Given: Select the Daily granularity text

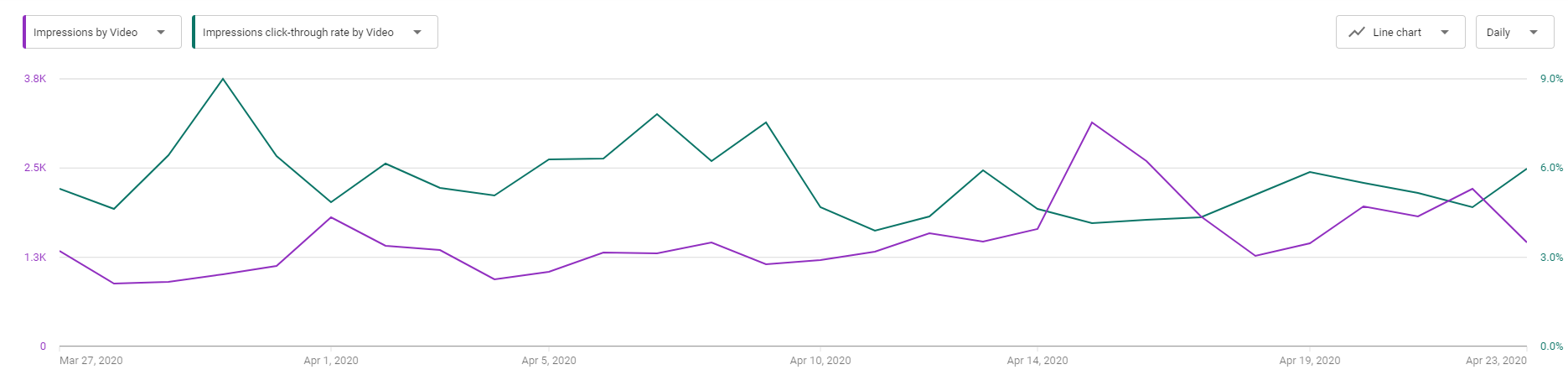Looking at the screenshot, I should tap(1498, 33).
